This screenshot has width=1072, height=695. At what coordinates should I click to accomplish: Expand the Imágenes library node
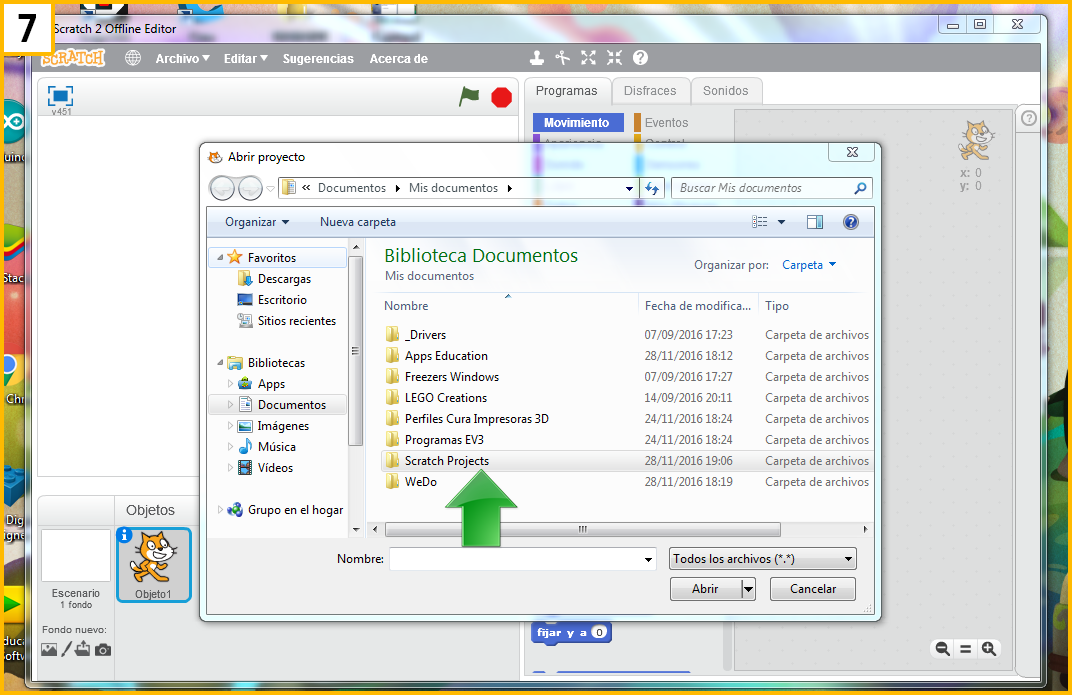pos(230,426)
